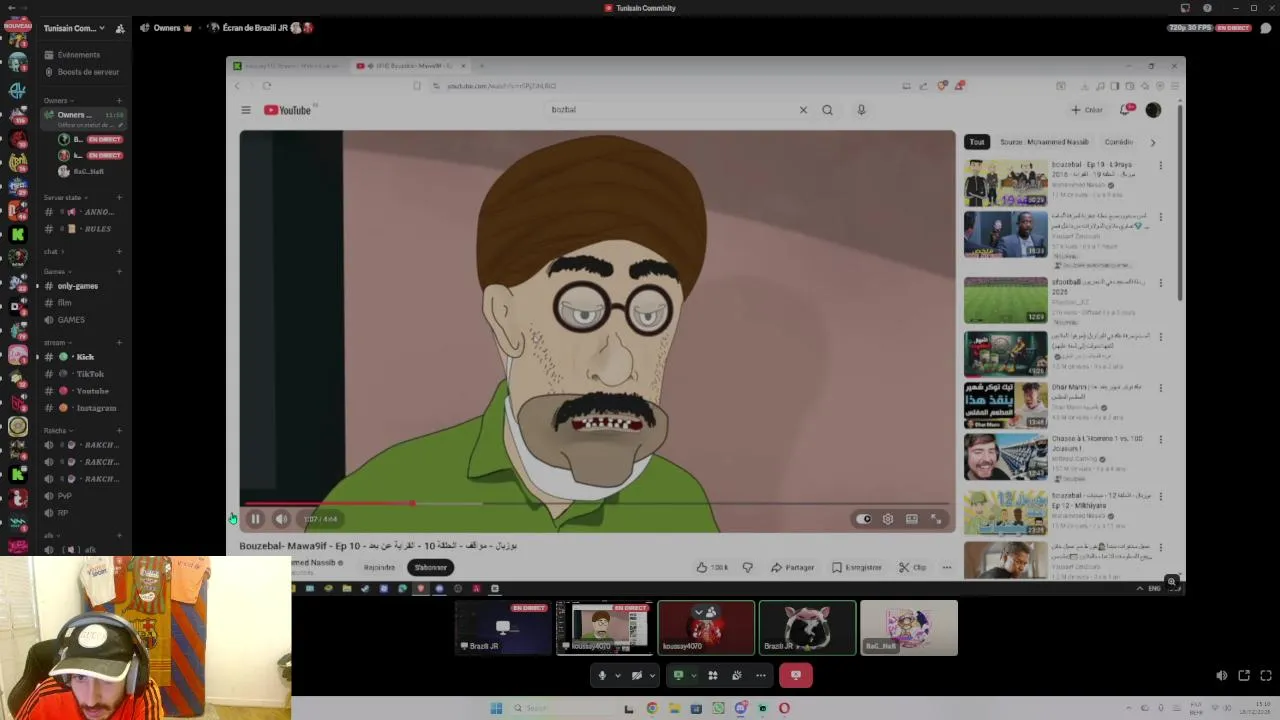Toggle YouTube autoplay switch in player
Image resolution: width=1280 pixels, height=720 pixels.
[864, 519]
